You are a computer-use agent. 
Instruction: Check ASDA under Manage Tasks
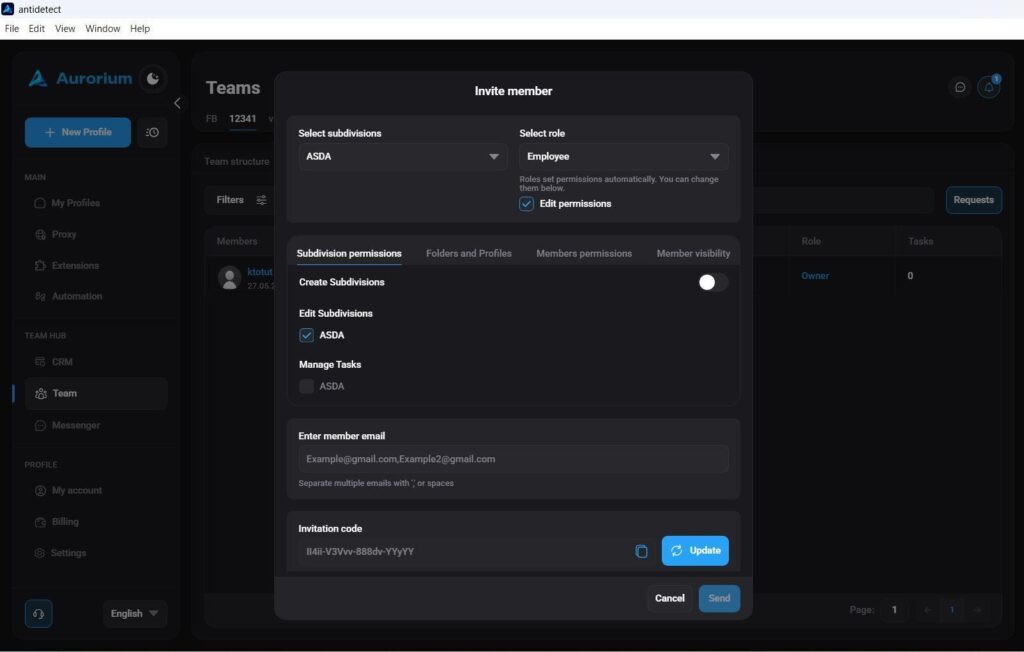(x=306, y=386)
